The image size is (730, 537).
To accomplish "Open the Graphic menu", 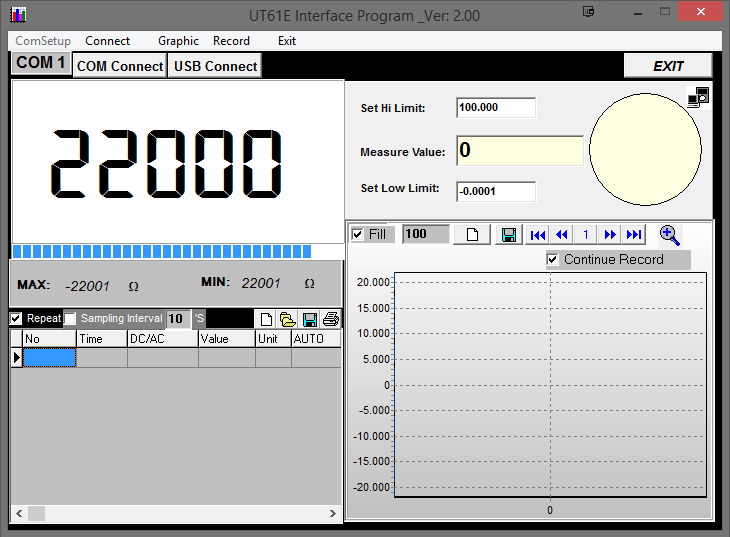I will pyautogui.click(x=178, y=41).
